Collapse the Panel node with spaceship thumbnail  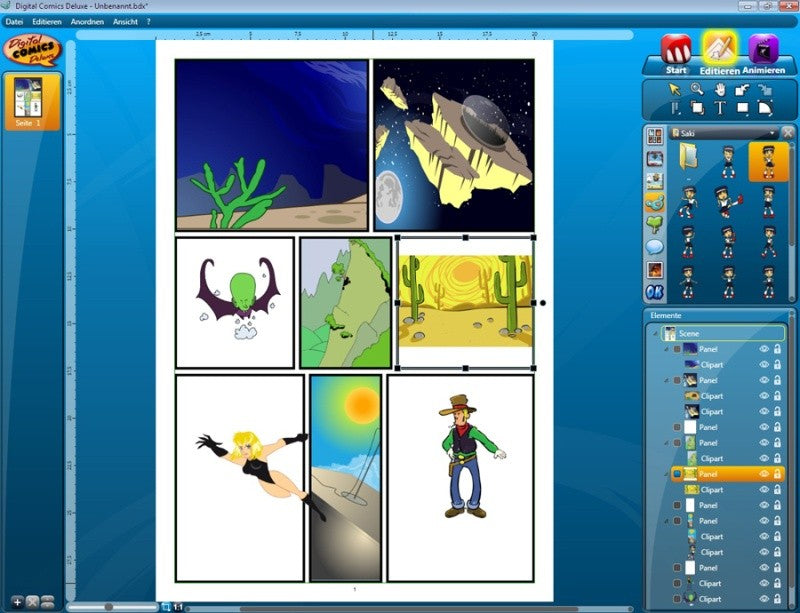(666, 380)
